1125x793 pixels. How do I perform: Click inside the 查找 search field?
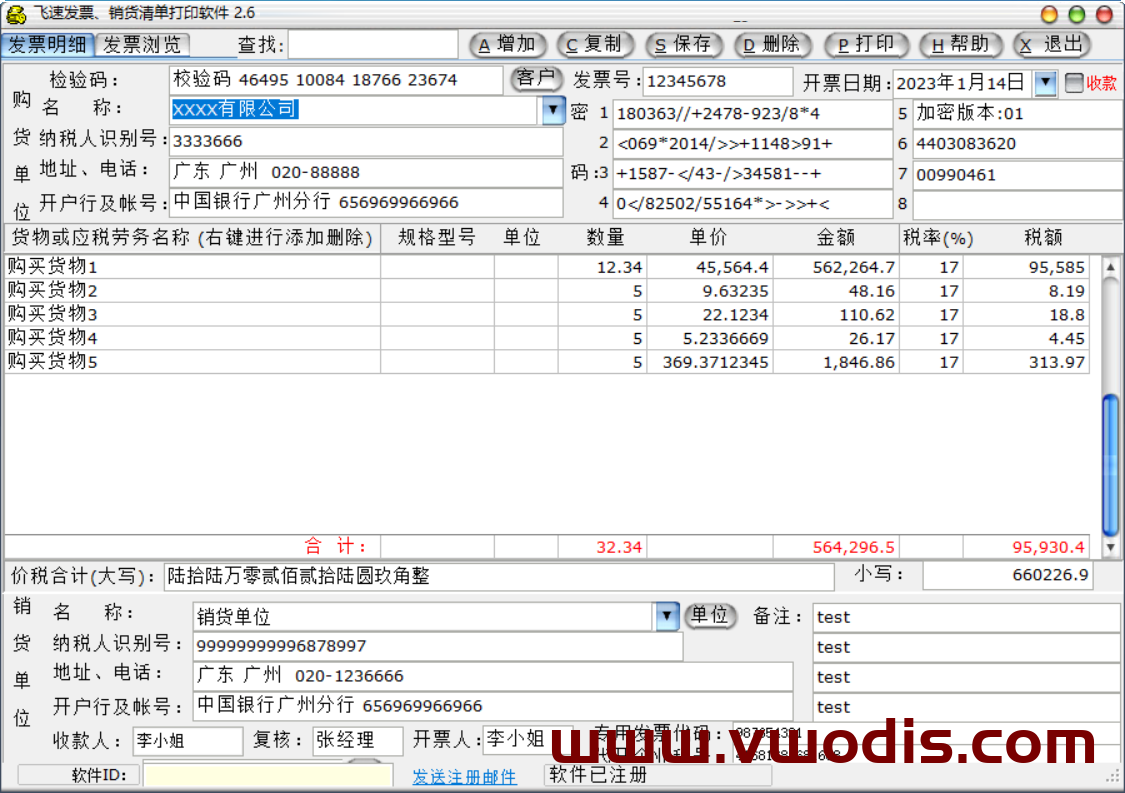[370, 44]
